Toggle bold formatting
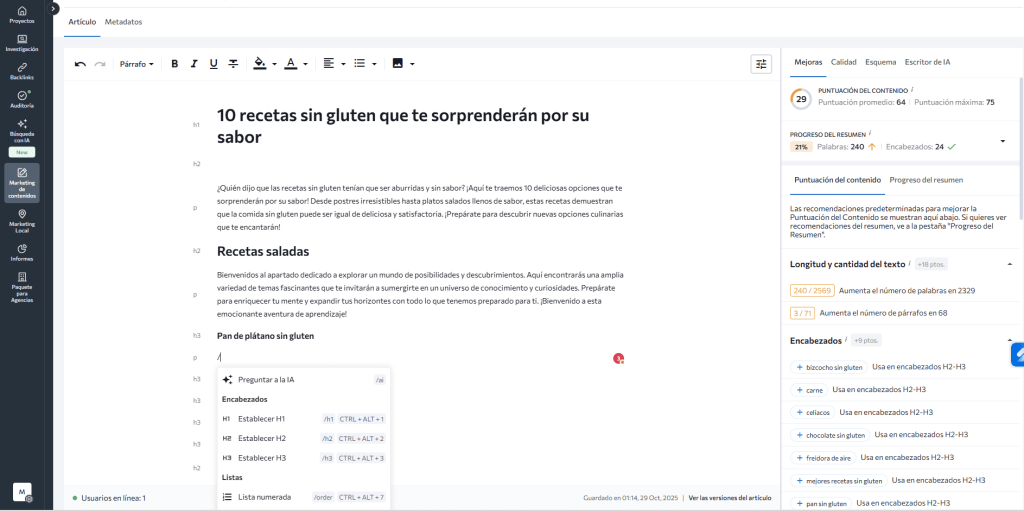This screenshot has width=1024, height=511. 174,64
